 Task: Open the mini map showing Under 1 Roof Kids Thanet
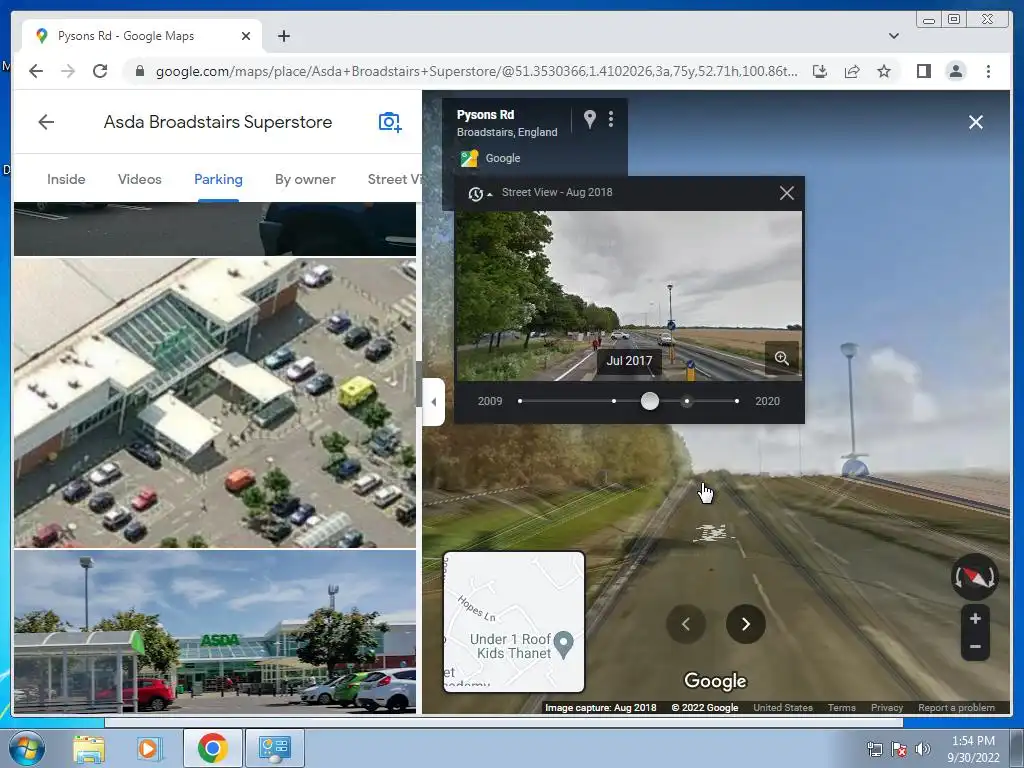click(514, 622)
